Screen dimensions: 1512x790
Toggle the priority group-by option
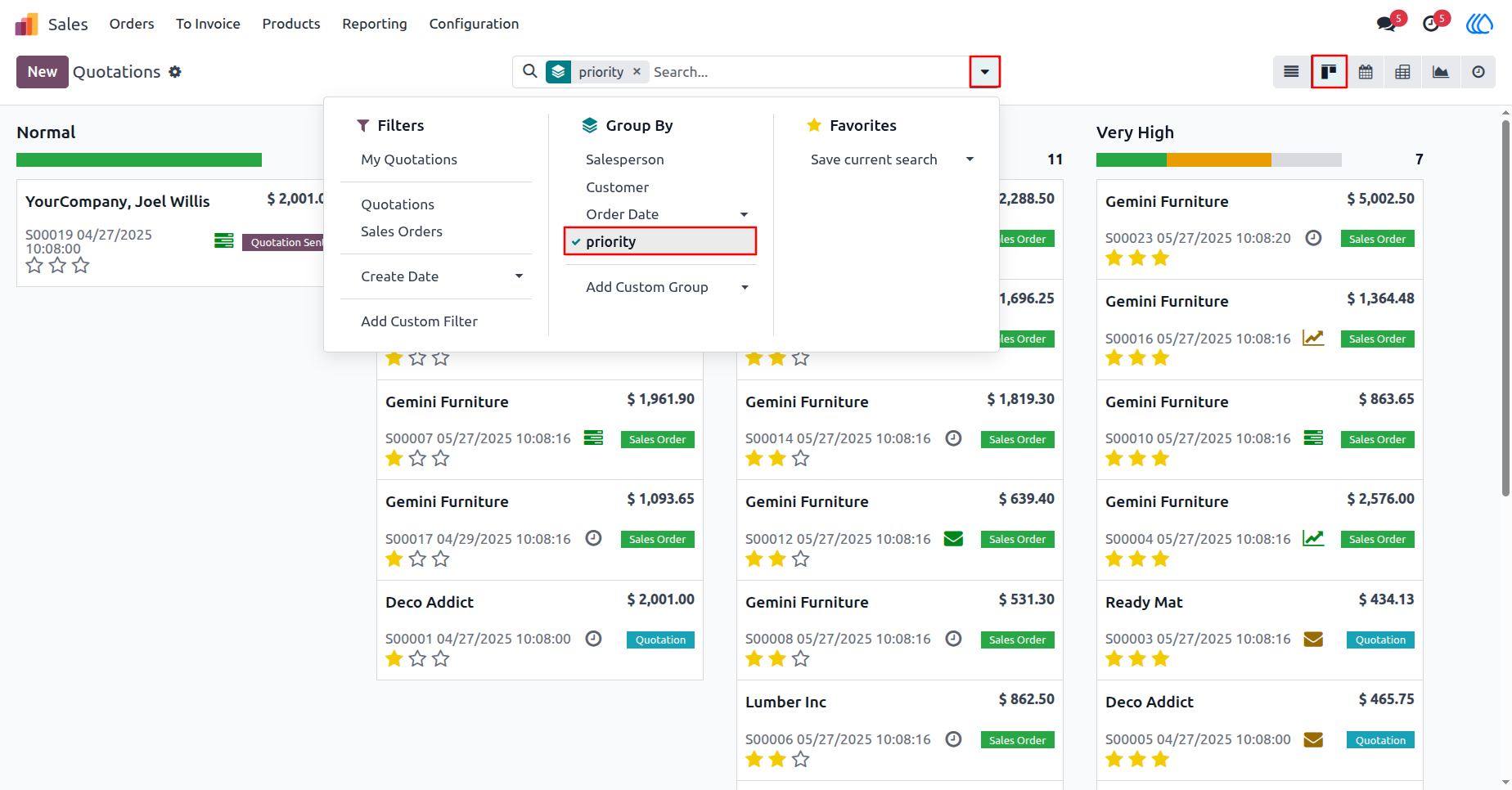(660, 241)
